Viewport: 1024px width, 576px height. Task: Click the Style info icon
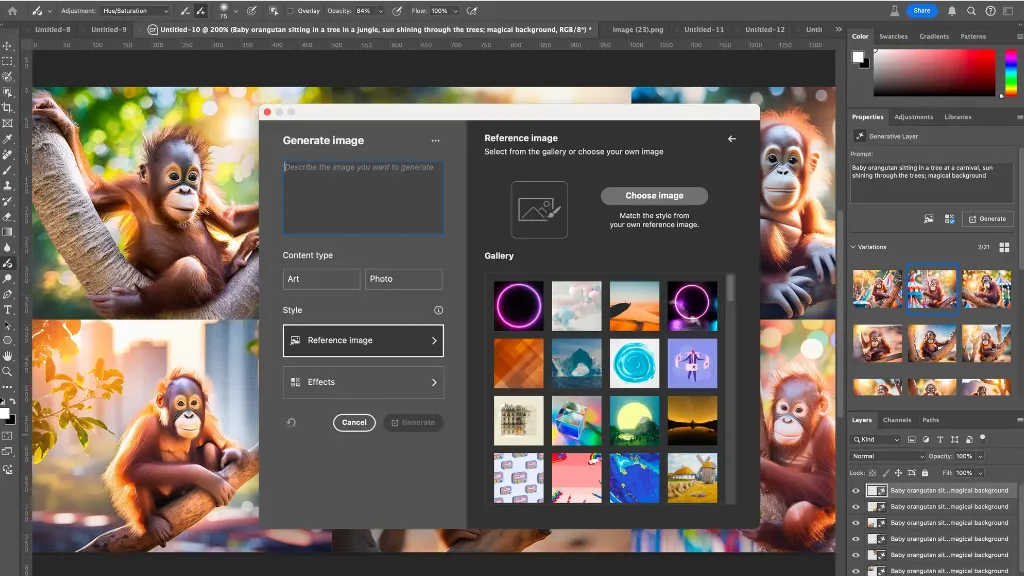pos(438,310)
